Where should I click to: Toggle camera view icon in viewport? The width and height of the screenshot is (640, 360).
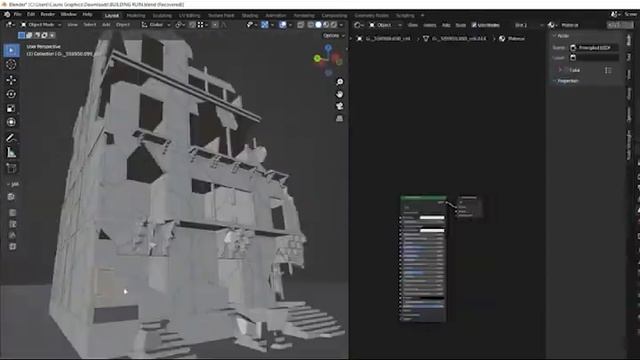[340, 106]
